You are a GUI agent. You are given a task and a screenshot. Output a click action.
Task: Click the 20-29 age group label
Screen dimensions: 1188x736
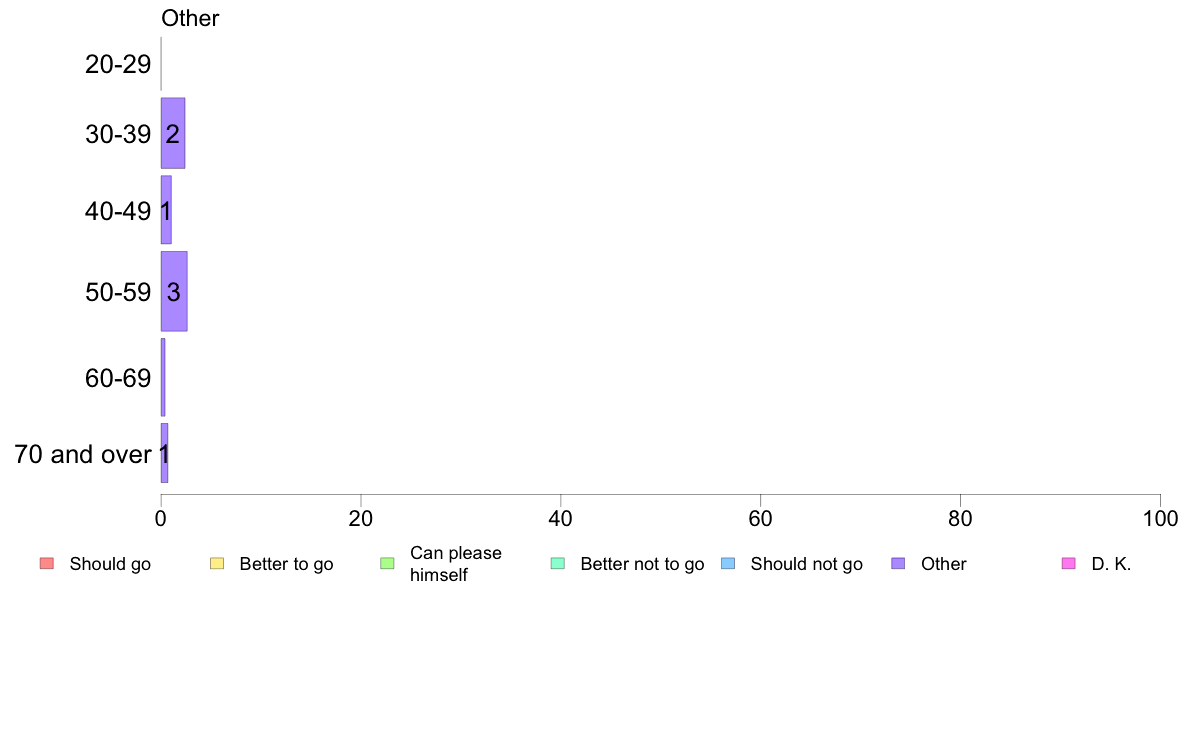click(x=118, y=64)
